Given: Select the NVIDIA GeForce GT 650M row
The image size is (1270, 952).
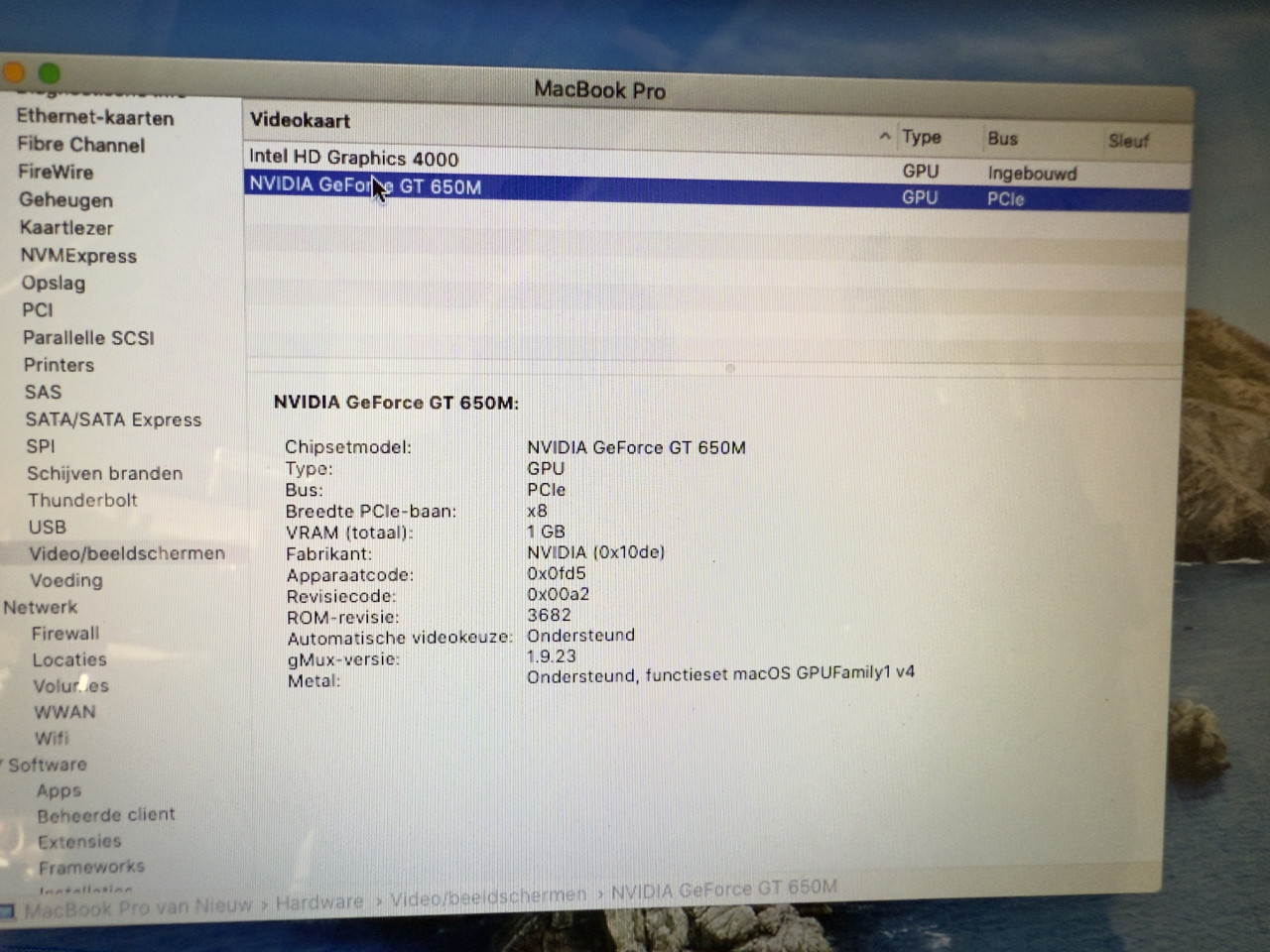Looking at the screenshot, I should [x=715, y=190].
